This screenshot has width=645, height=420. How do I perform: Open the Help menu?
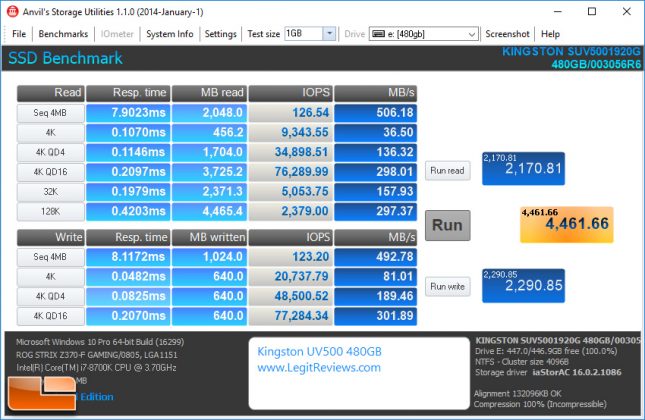550,34
